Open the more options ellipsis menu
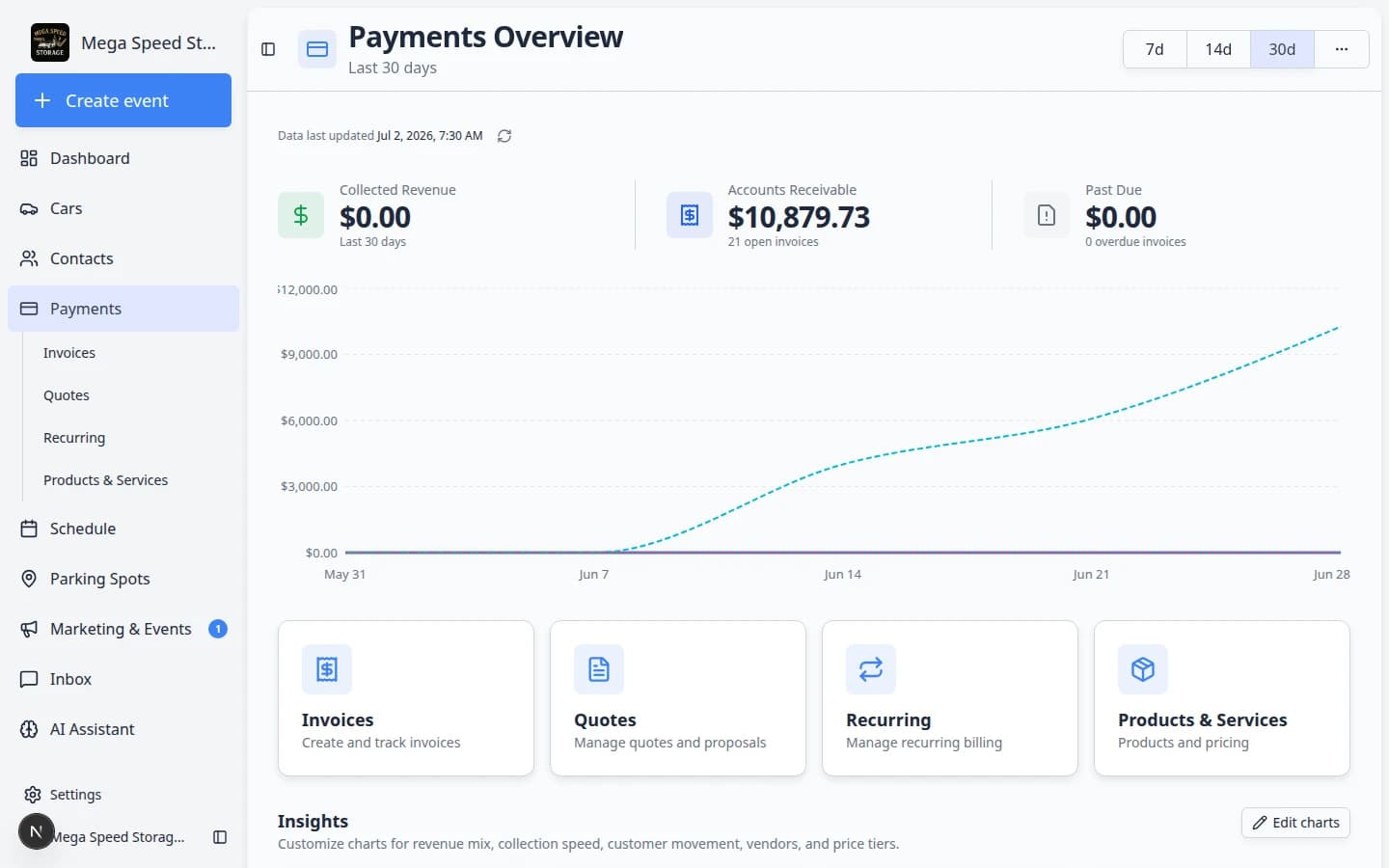Screen dimensions: 1389x868 coord(1342,49)
